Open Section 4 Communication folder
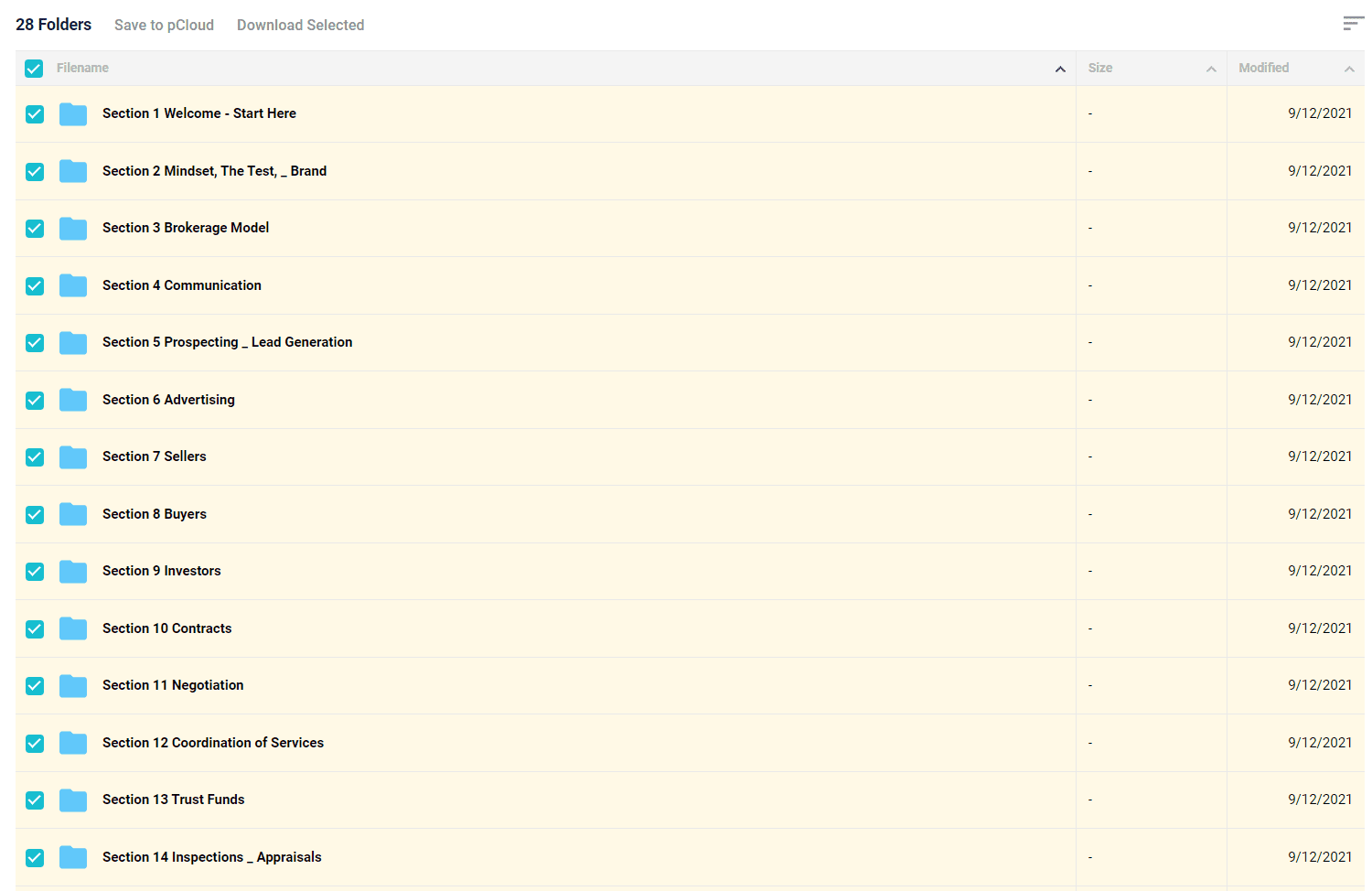 (182, 285)
